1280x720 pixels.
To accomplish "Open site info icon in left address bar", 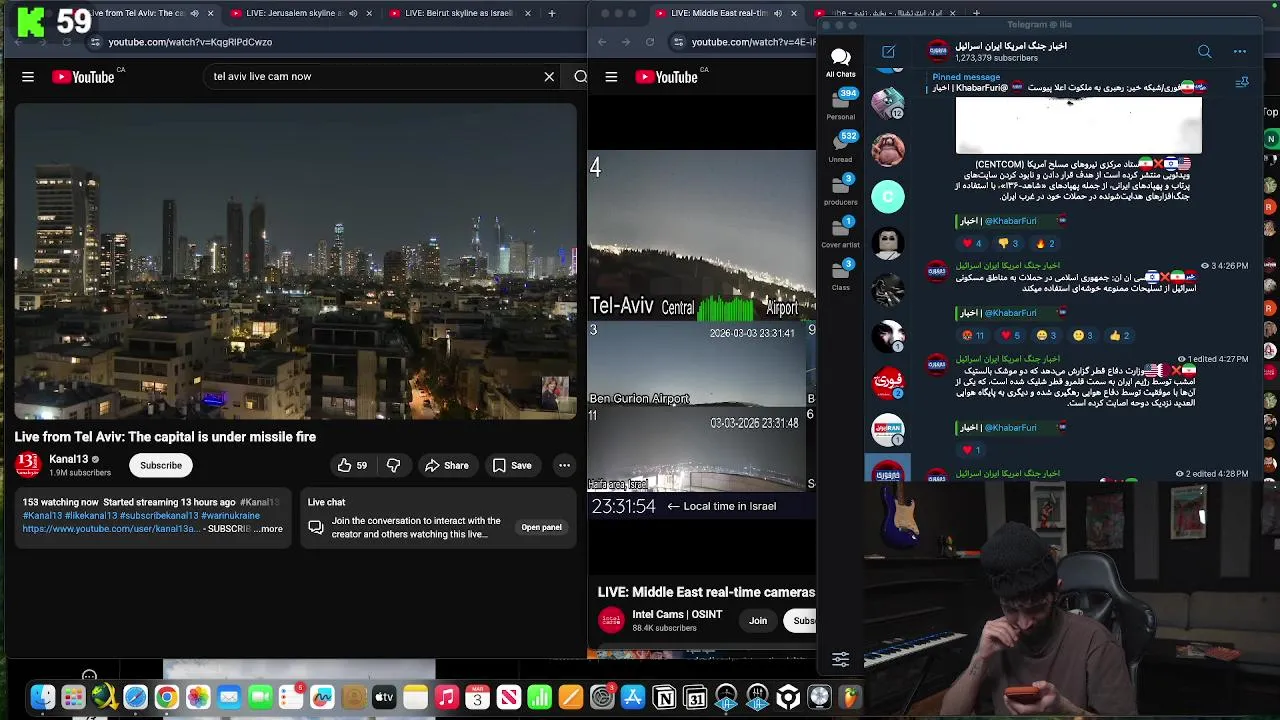I will coord(95,42).
